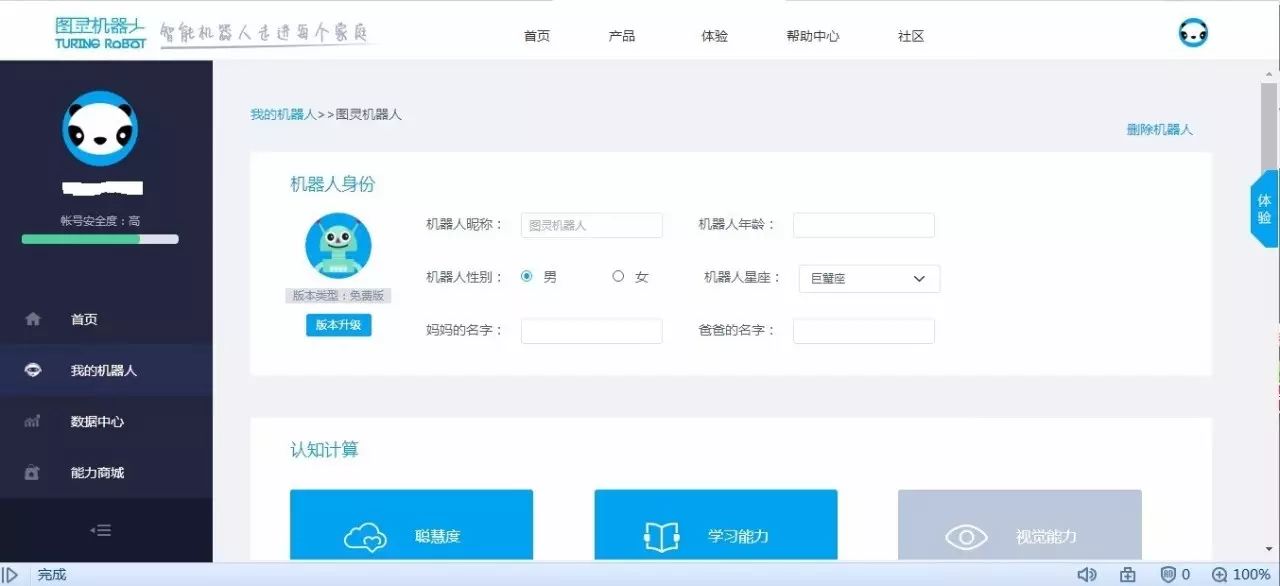Click the speaker volume icon in status bar
Viewport: 1280px width, 586px height.
1087,575
